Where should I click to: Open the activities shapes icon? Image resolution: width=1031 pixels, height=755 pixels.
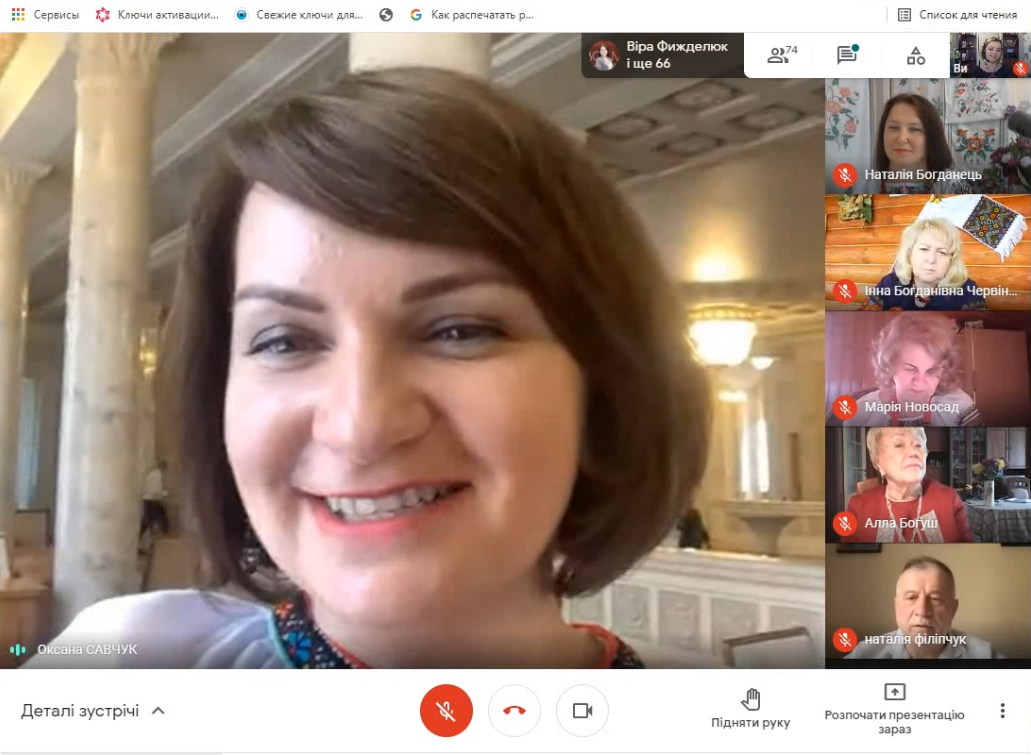tap(915, 56)
